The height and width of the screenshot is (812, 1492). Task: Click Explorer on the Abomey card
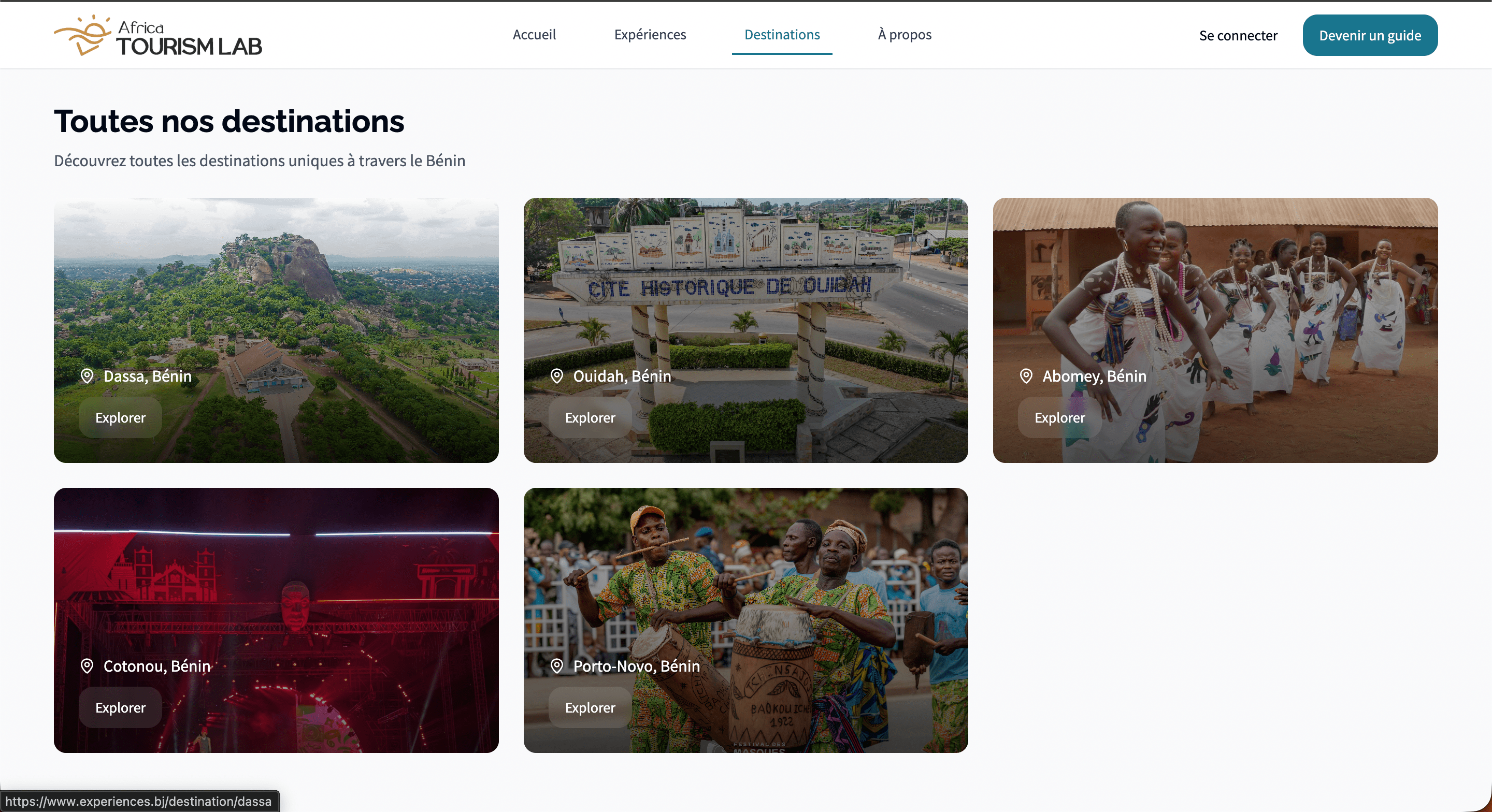click(1059, 417)
